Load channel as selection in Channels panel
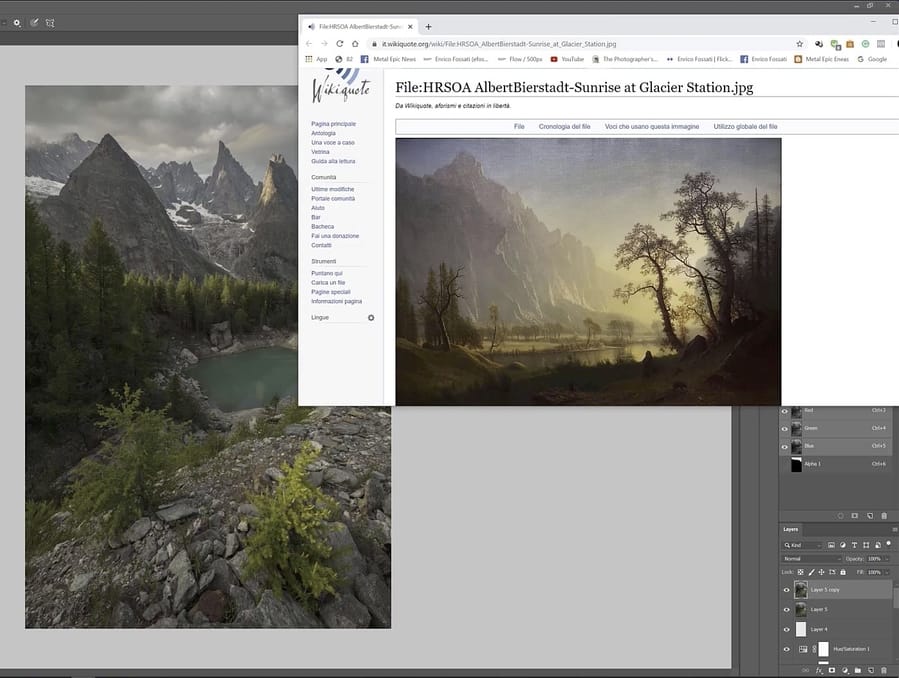 pos(841,516)
